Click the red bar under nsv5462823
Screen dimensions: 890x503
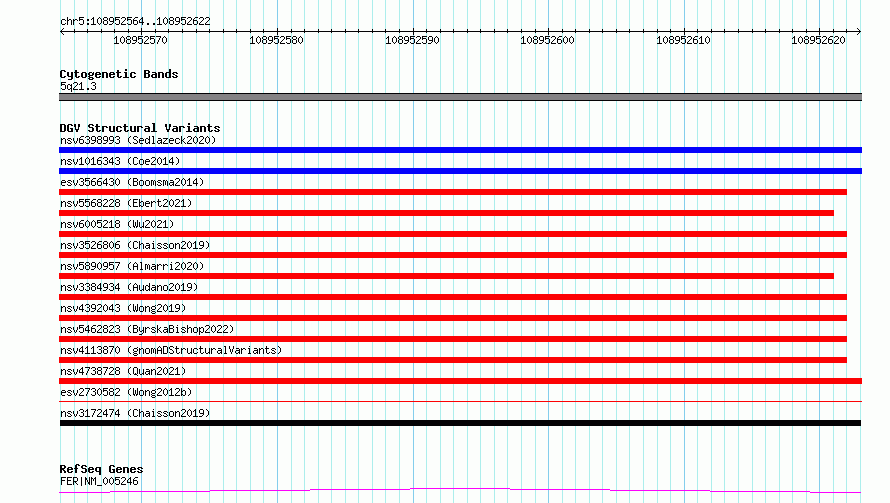(x=453, y=339)
